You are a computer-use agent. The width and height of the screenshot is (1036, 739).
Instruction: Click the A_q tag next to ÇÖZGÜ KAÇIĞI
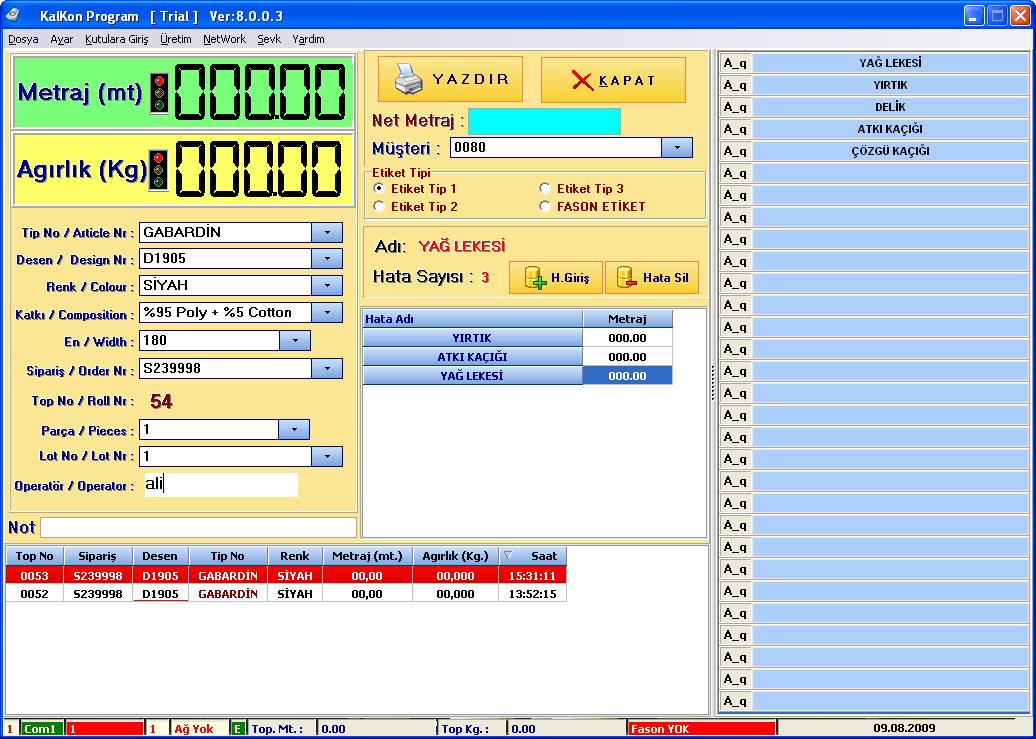(735, 151)
